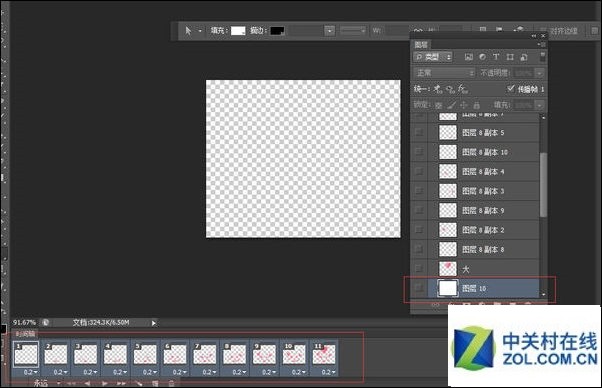Toggle visibility of 图层 8 副本 9
Viewport: 602px width, 388px height.
coord(419,210)
